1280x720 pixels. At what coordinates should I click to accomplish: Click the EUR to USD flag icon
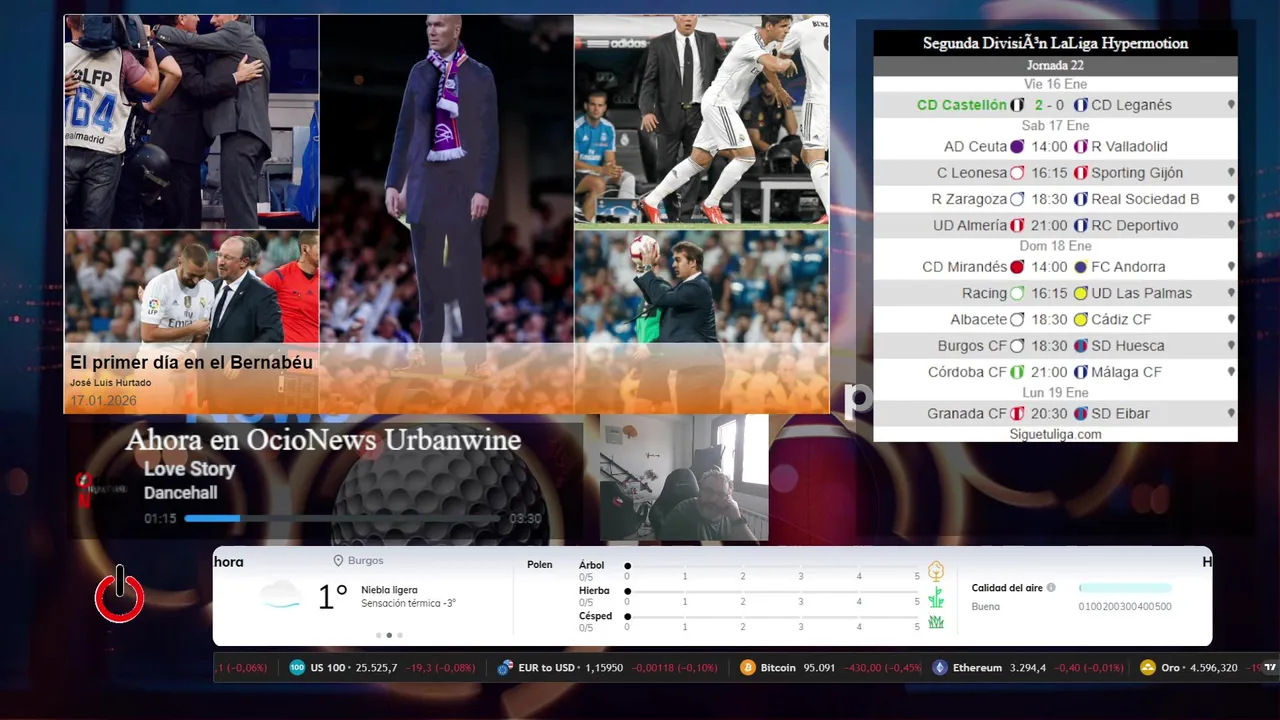506,668
